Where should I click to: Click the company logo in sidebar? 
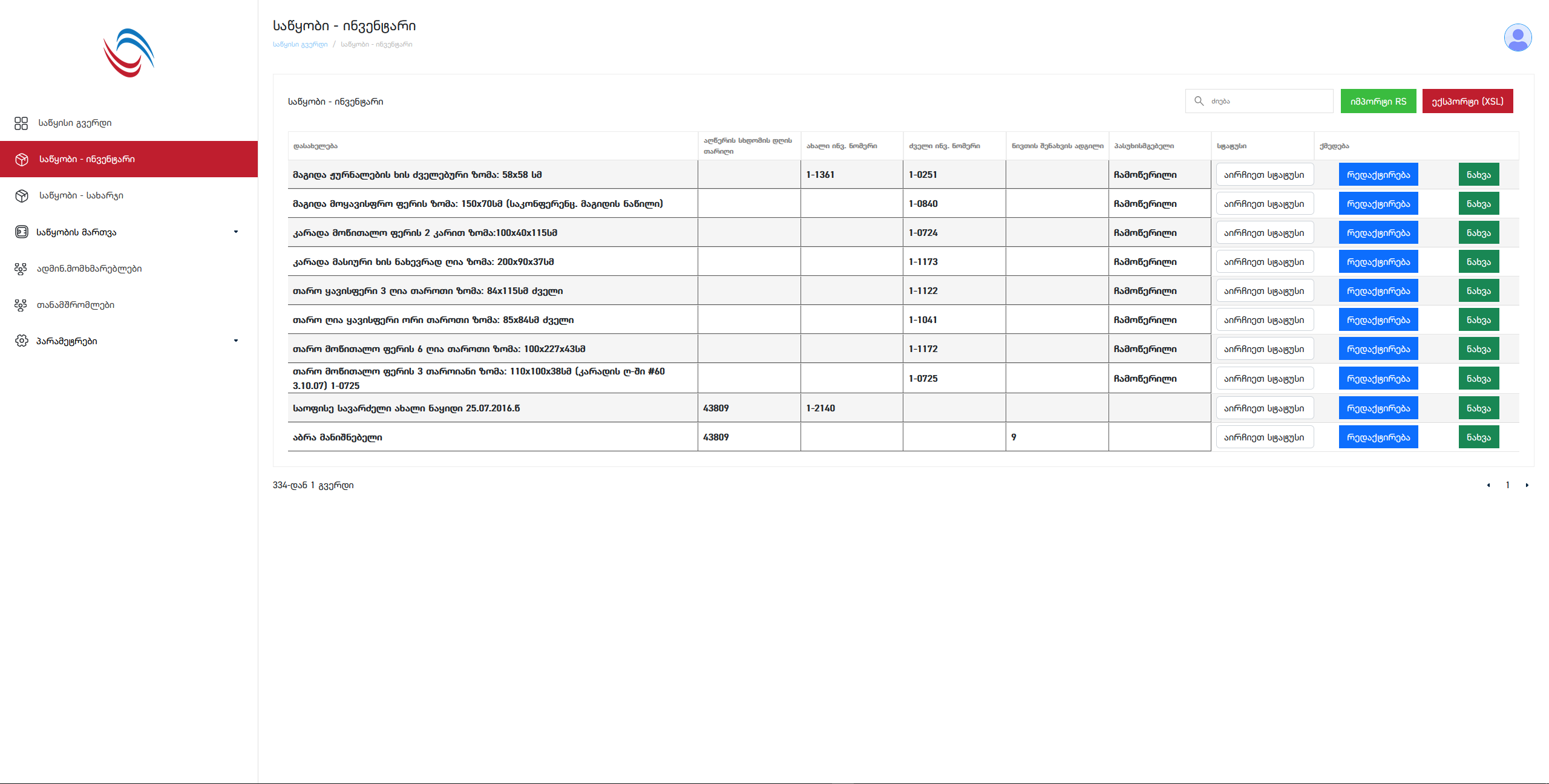[129, 53]
